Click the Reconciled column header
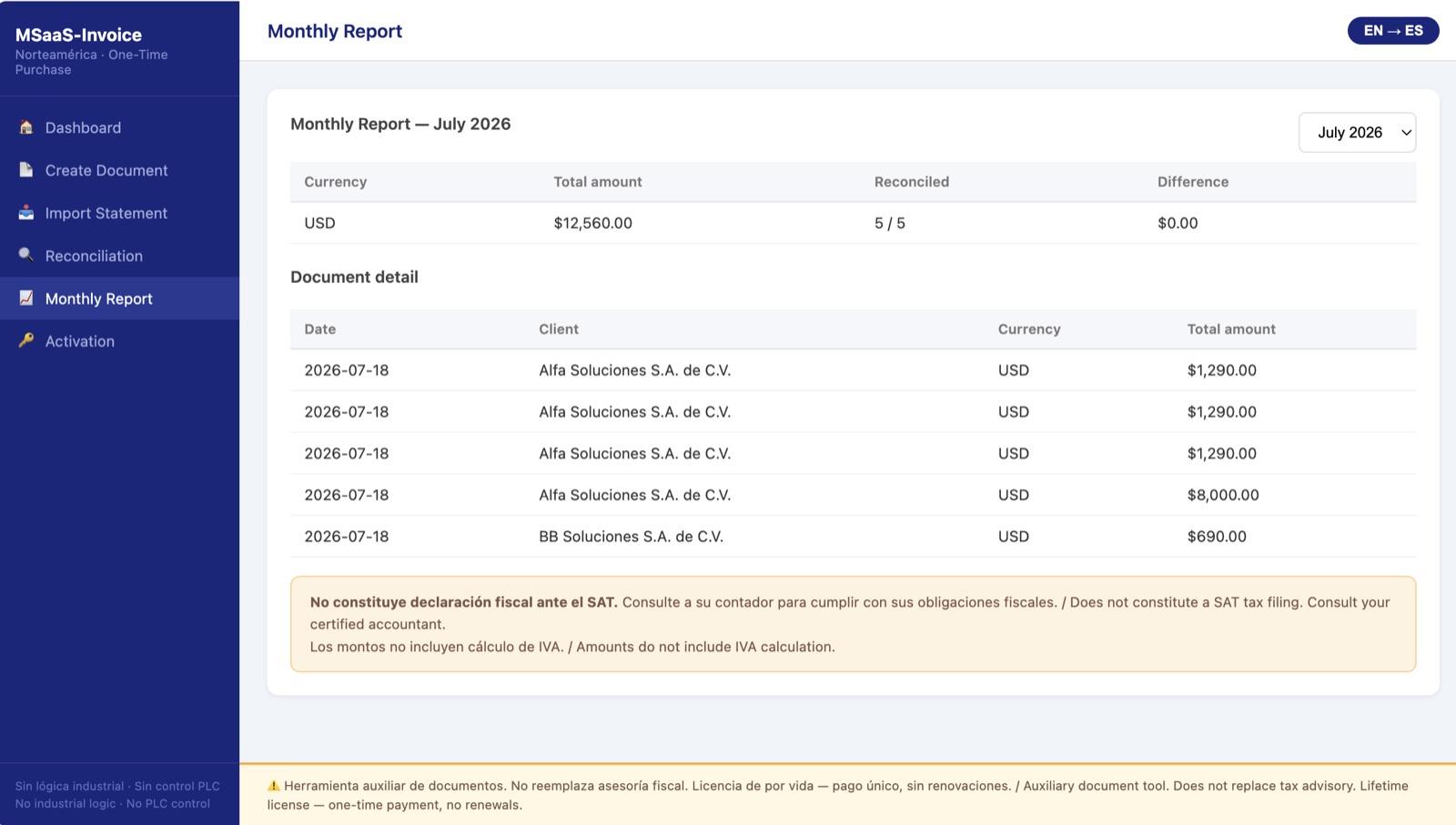Viewport: 1456px width, 825px height. pyautogui.click(x=912, y=182)
